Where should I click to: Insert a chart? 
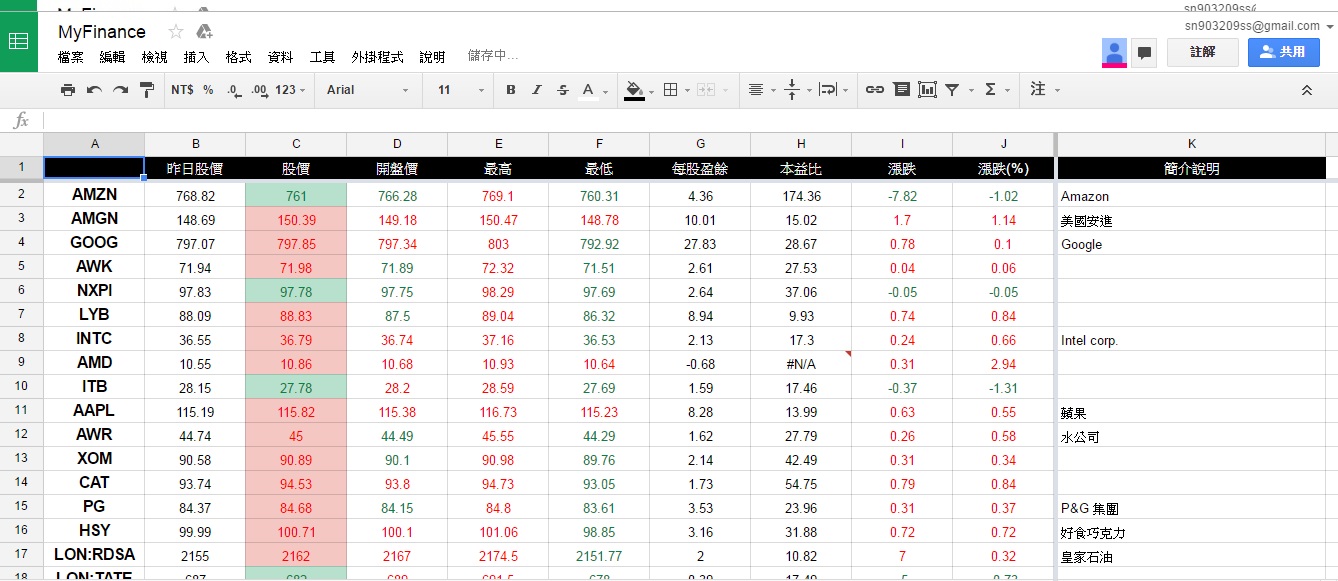(x=927, y=90)
